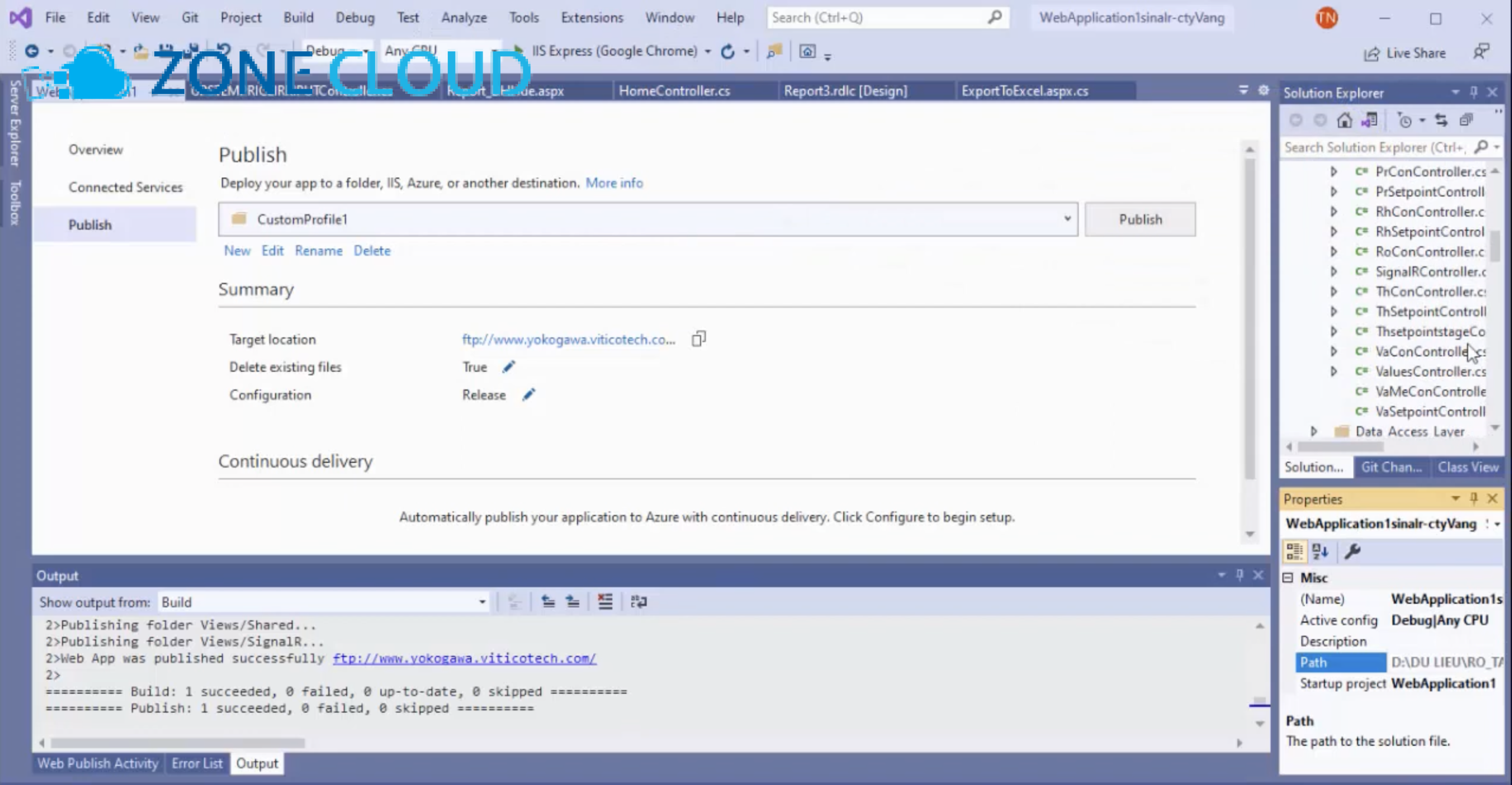Click the Edit profile link

[272, 250]
